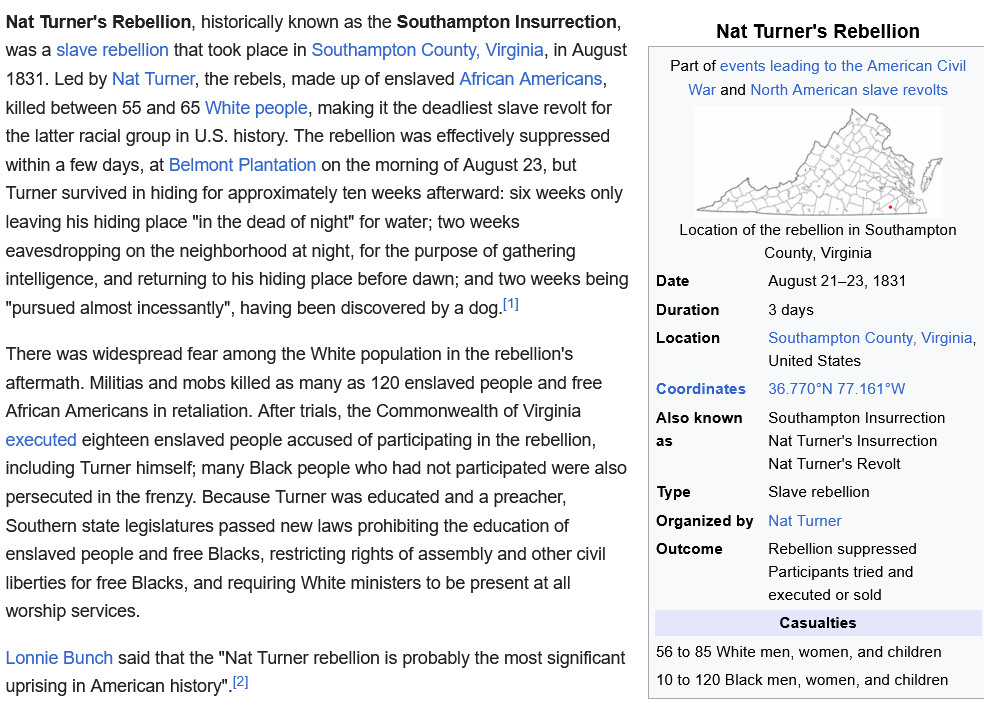The image size is (984, 708).
Task: Open the Belmont Plantation article
Action: tap(242, 164)
